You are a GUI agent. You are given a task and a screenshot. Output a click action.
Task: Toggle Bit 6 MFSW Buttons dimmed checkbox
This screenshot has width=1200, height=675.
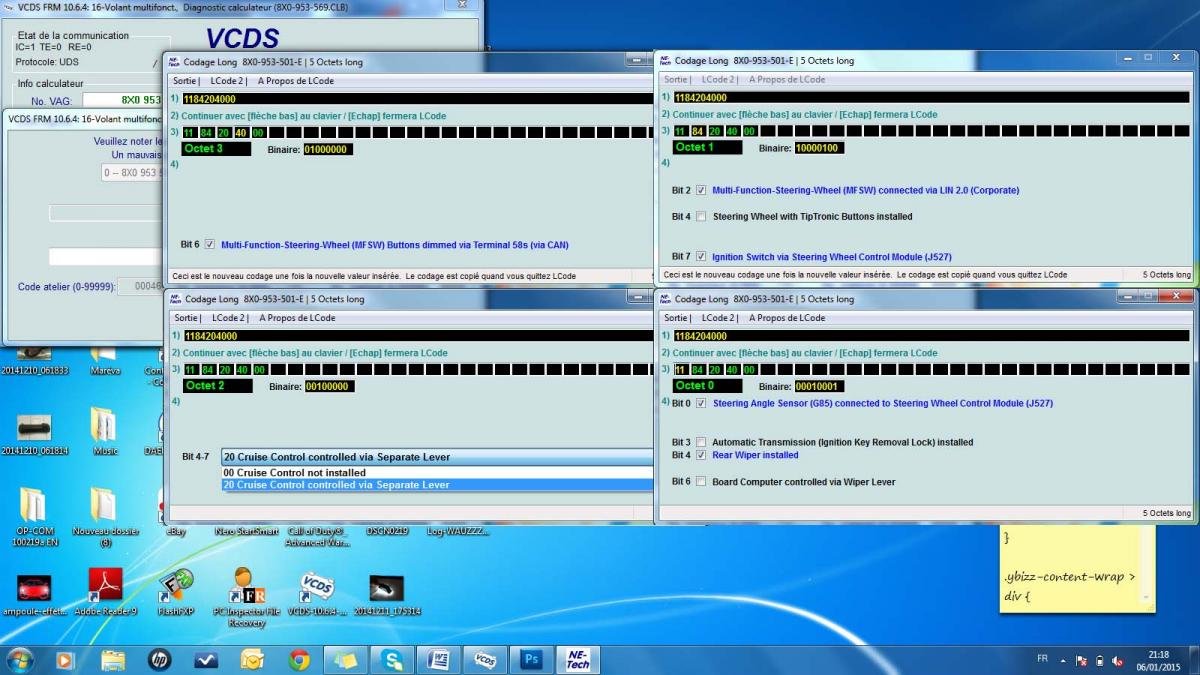click(209, 244)
